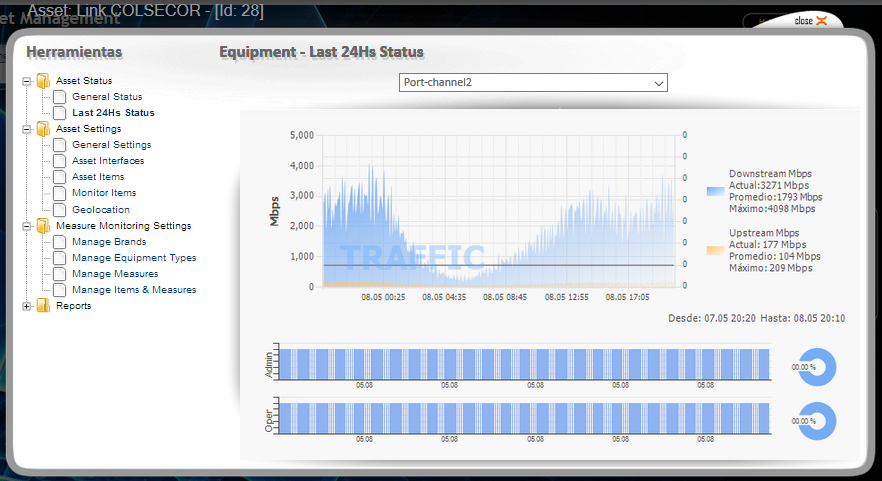The width and height of the screenshot is (882, 481).
Task: Open the Port-channel2 interface dropdown
Action: click(533, 82)
